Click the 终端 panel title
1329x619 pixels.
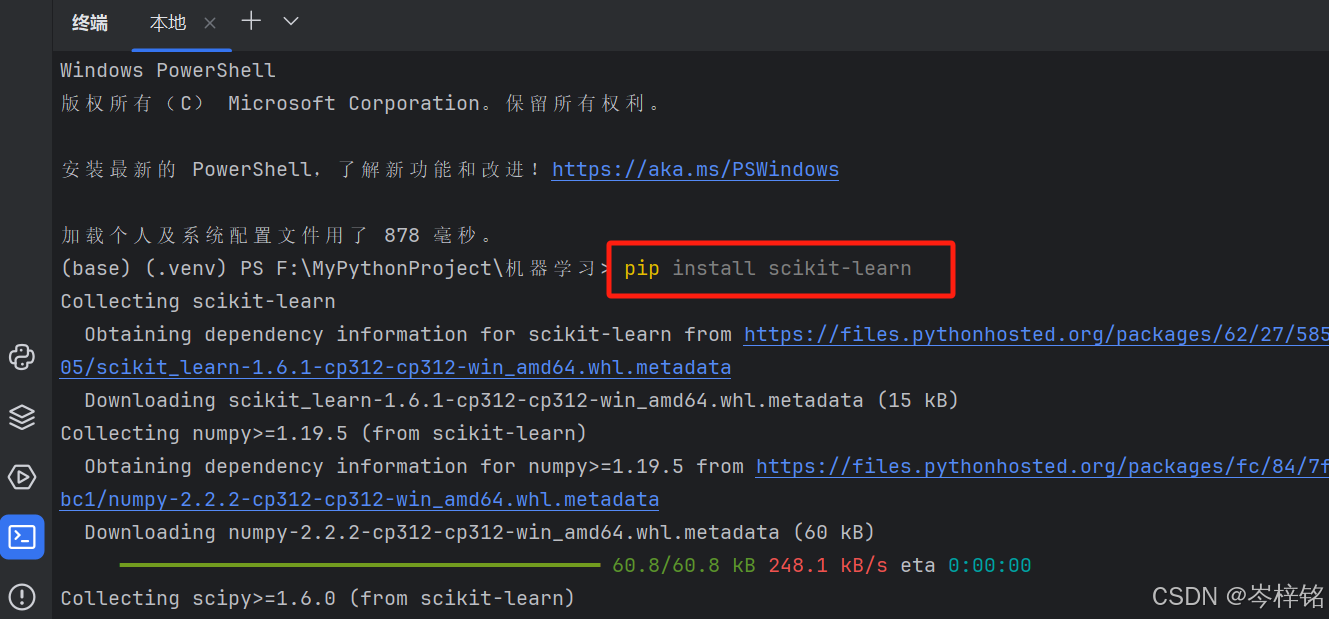click(x=90, y=23)
